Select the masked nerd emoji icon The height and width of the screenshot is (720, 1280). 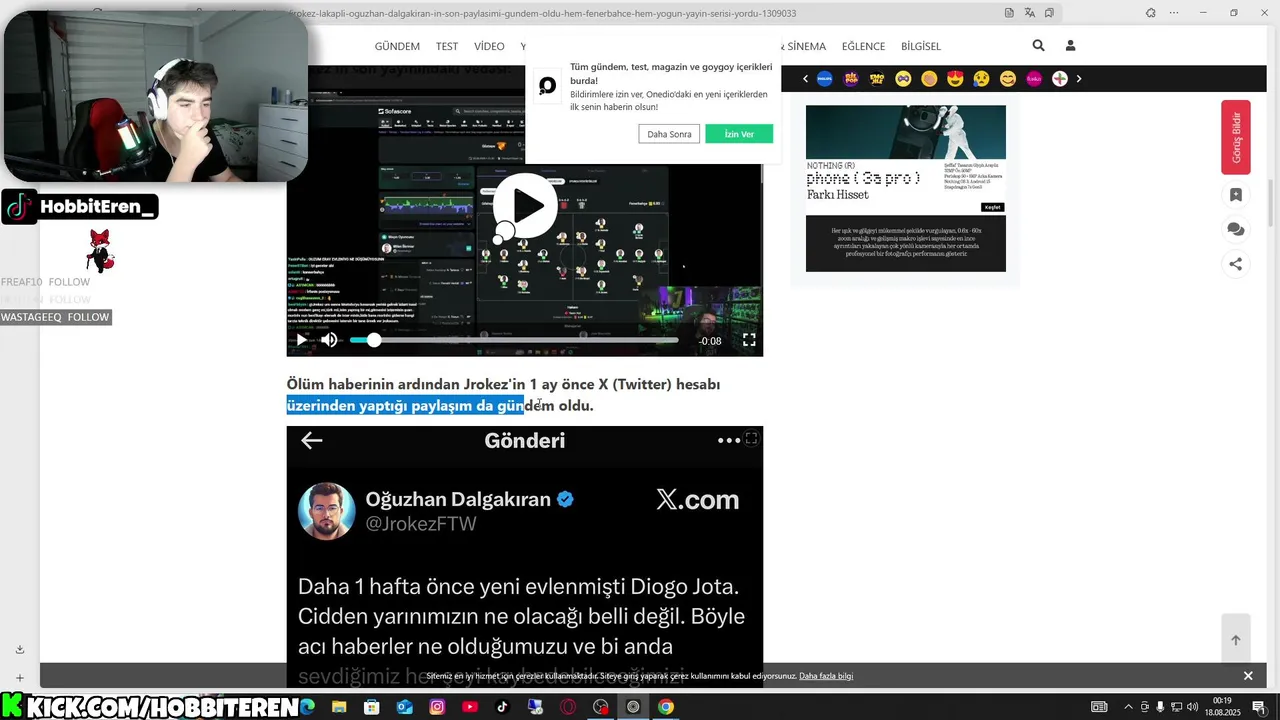coord(903,79)
